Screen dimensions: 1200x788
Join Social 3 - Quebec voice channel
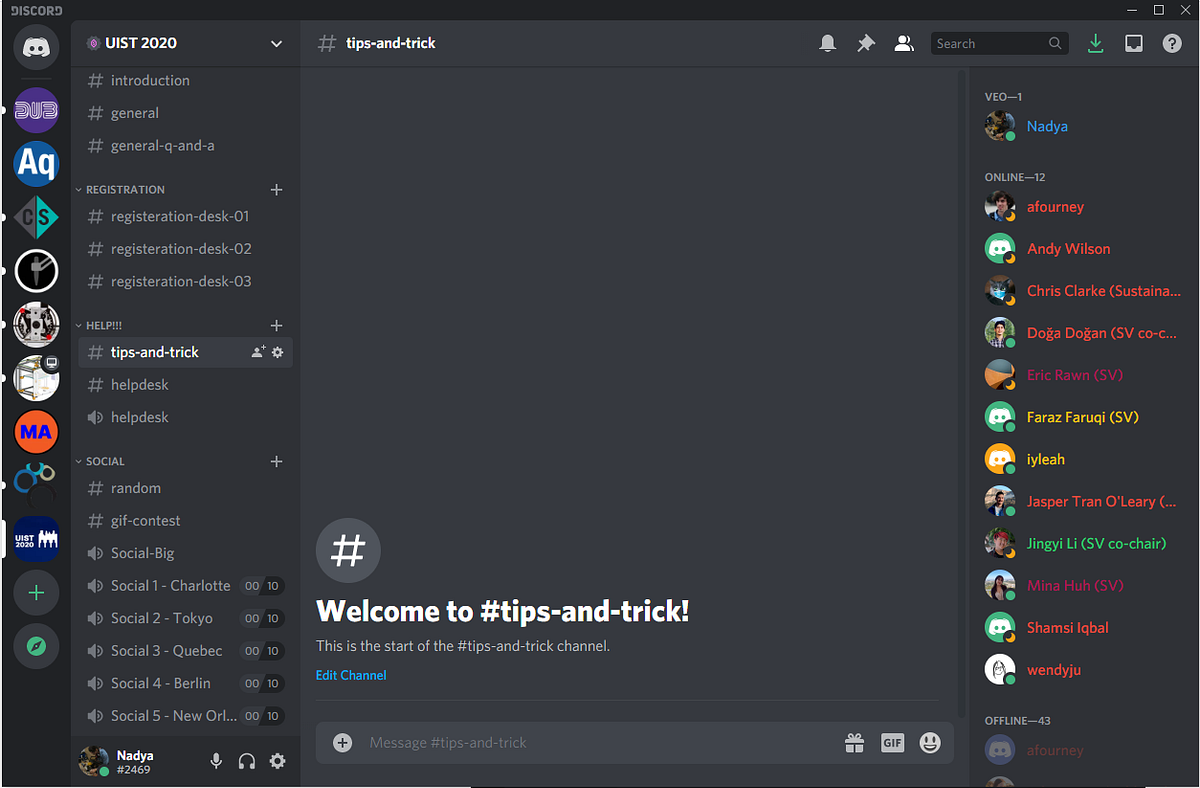click(185, 650)
